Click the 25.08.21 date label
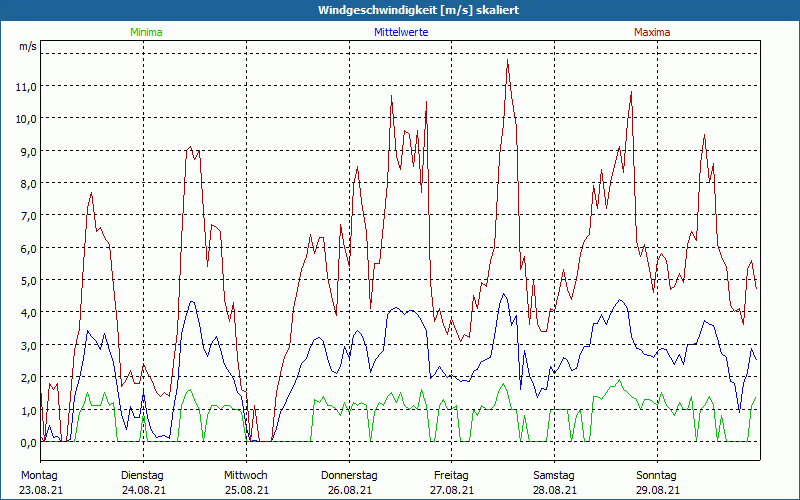The height and width of the screenshot is (500, 800). 246,490
